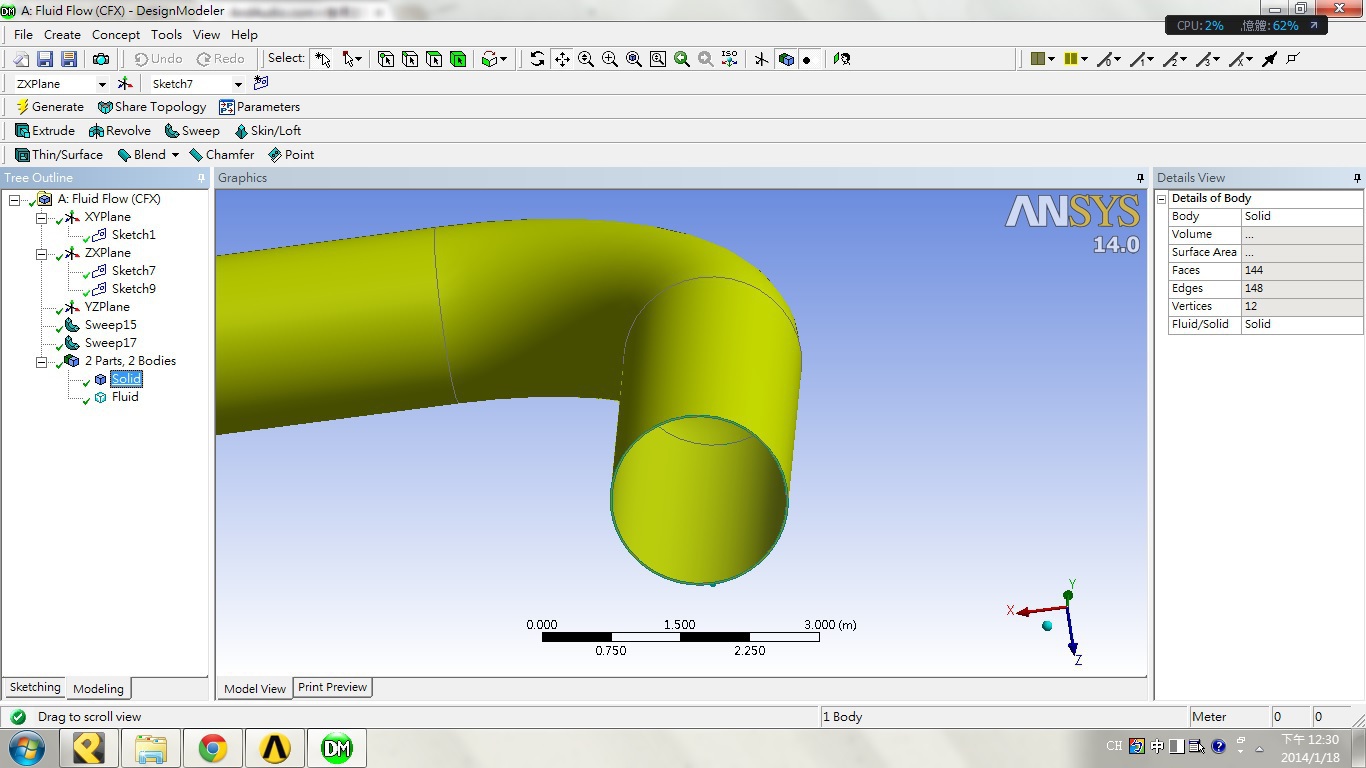Select the Revolve feature tool
1366x768 pixels.
120,131
